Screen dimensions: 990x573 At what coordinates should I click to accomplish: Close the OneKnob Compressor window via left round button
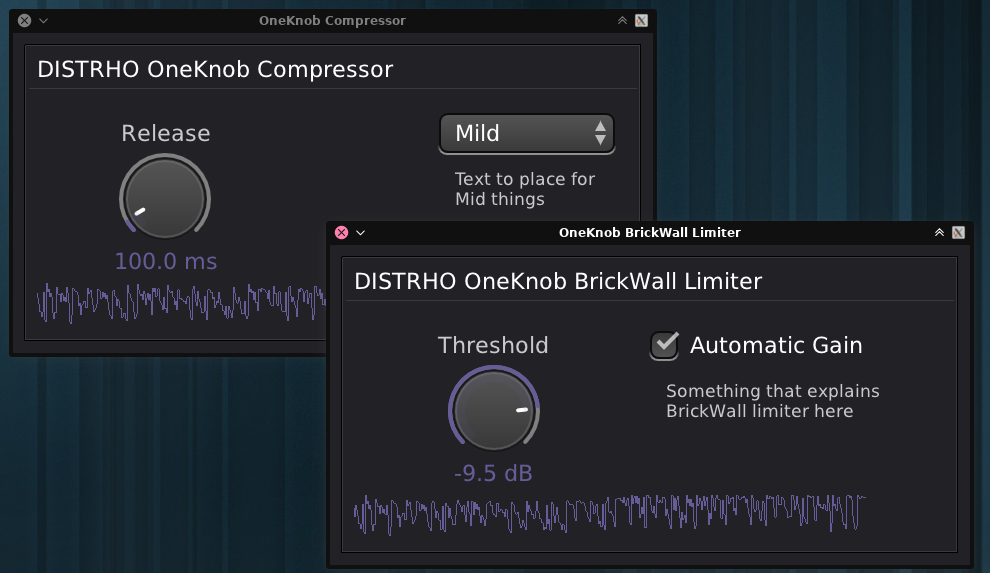(25, 20)
